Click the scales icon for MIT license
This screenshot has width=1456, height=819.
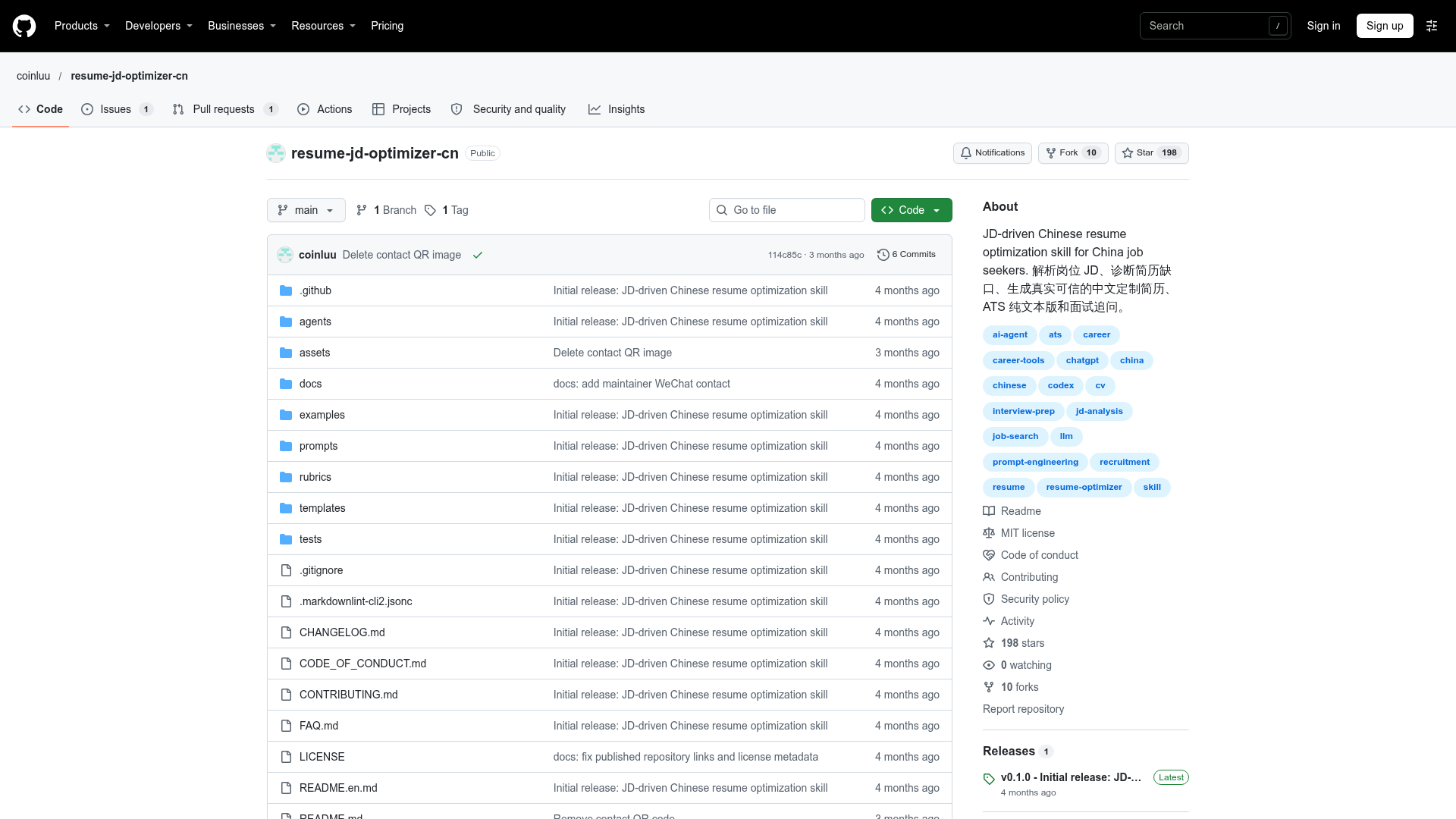coord(989,533)
